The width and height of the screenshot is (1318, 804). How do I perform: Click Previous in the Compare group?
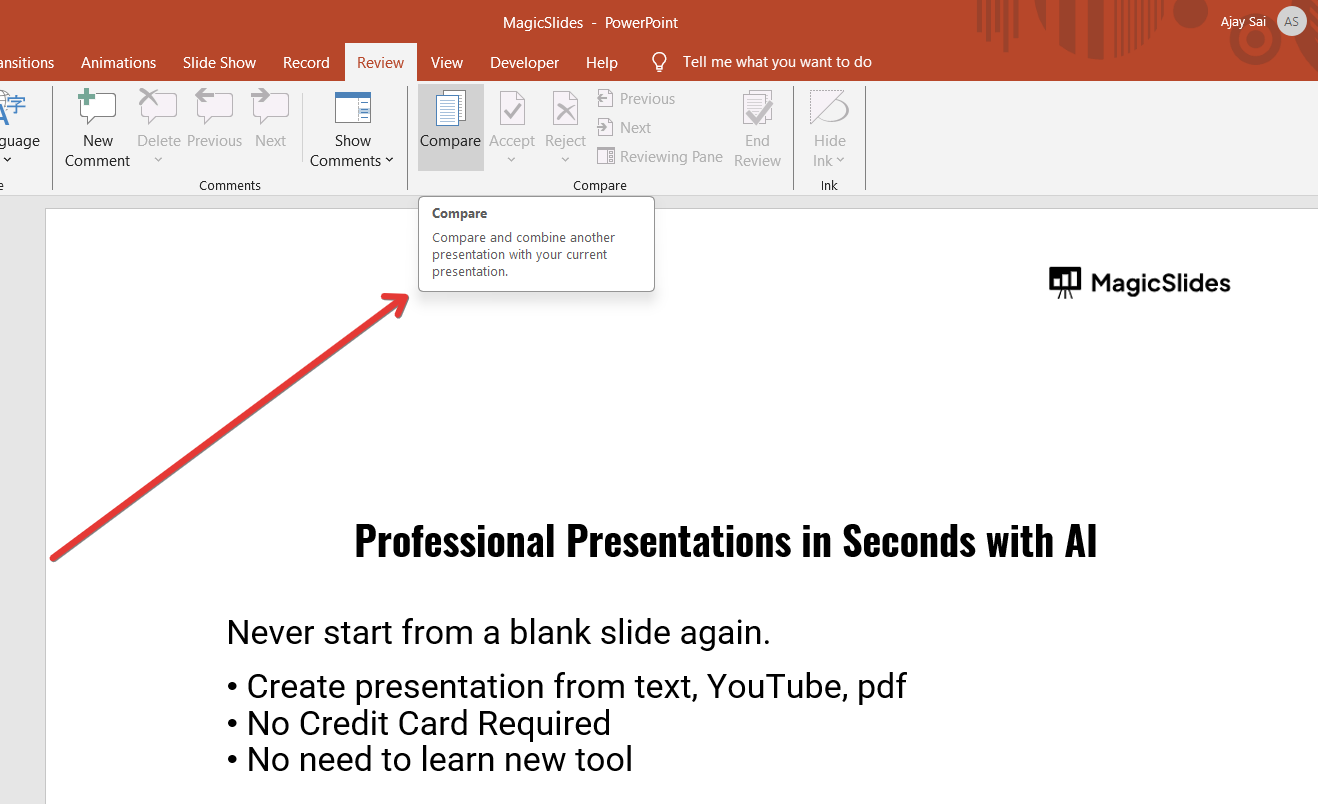pyautogui.click(x=636, y=98)
